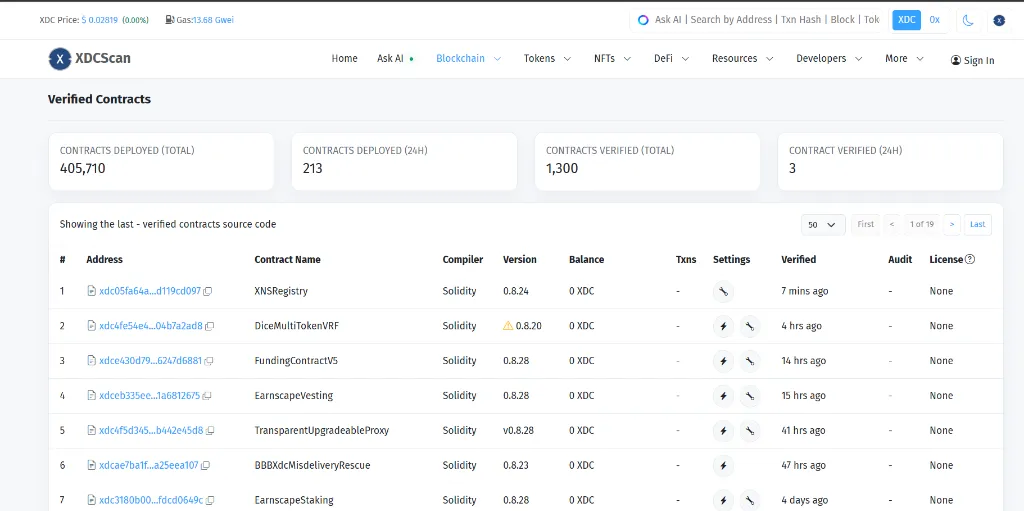Click wrench icon for DiceMultiTokenVRF

click(750, 326)
